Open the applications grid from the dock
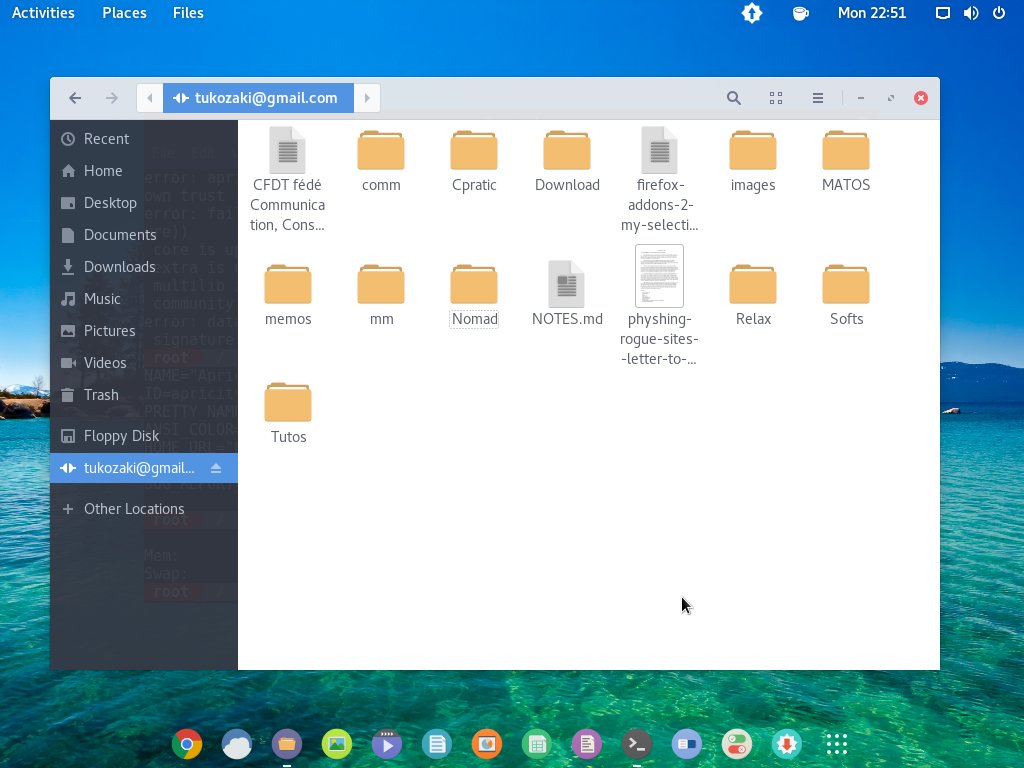Screen dimensions: 1024x768 837,744
